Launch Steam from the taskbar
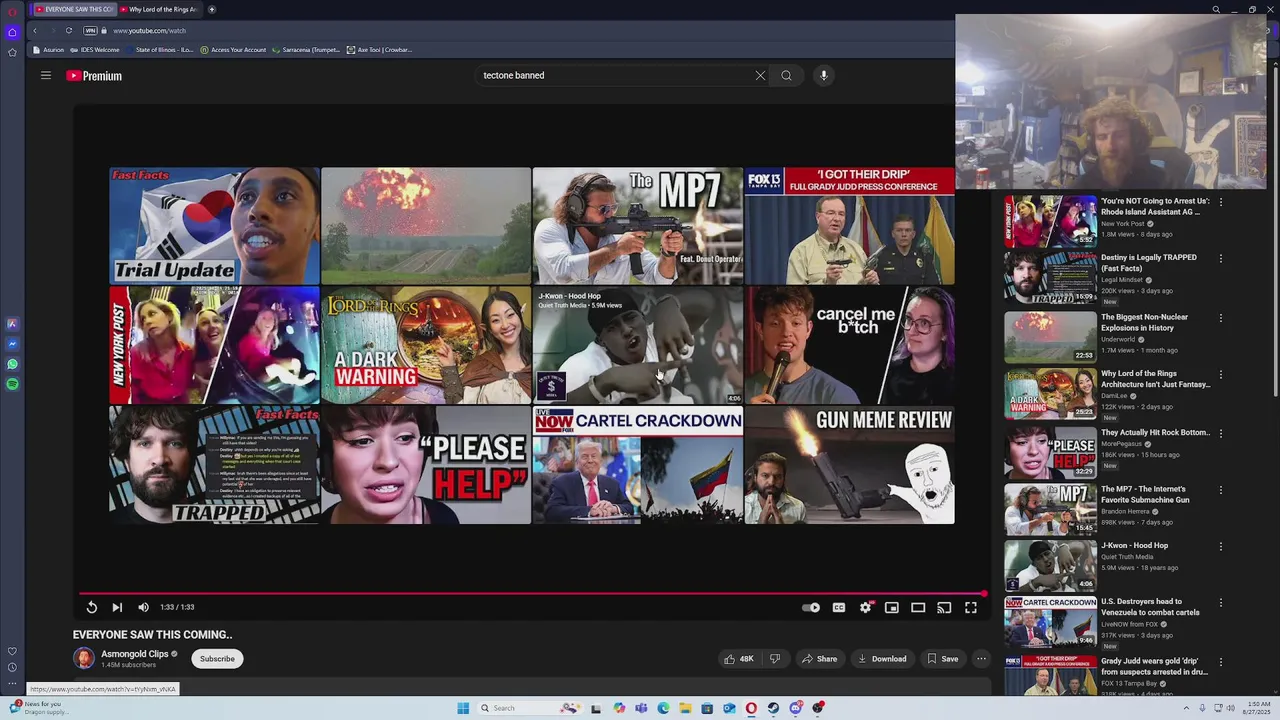This screenshot has height=720, width=1280. (773, 708)
